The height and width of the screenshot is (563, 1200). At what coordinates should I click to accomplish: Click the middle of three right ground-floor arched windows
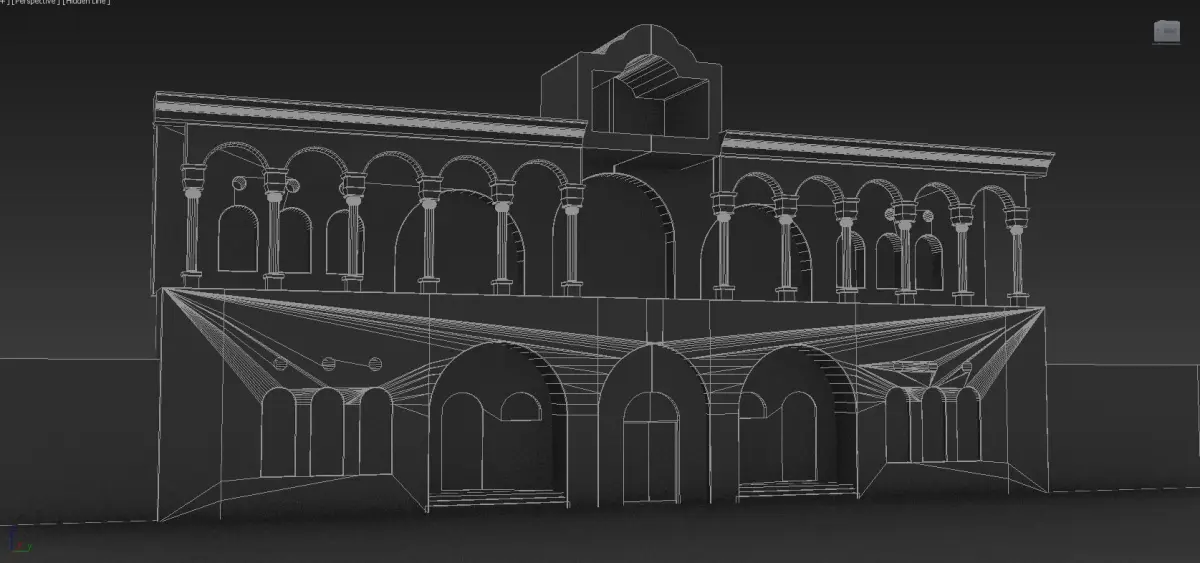point(934,425)
